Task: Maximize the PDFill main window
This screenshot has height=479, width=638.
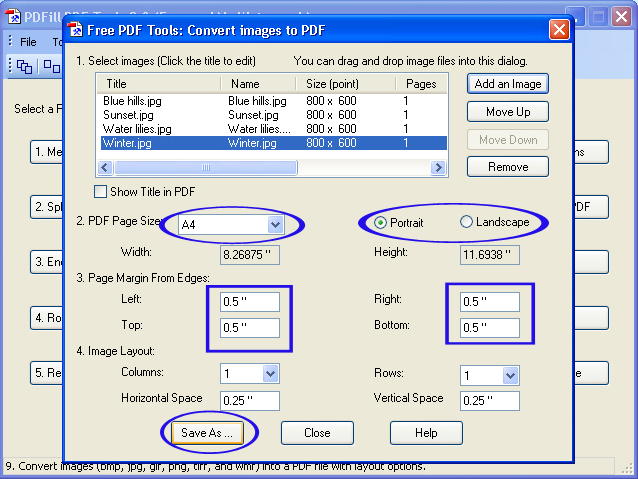Action: point(598,17)
